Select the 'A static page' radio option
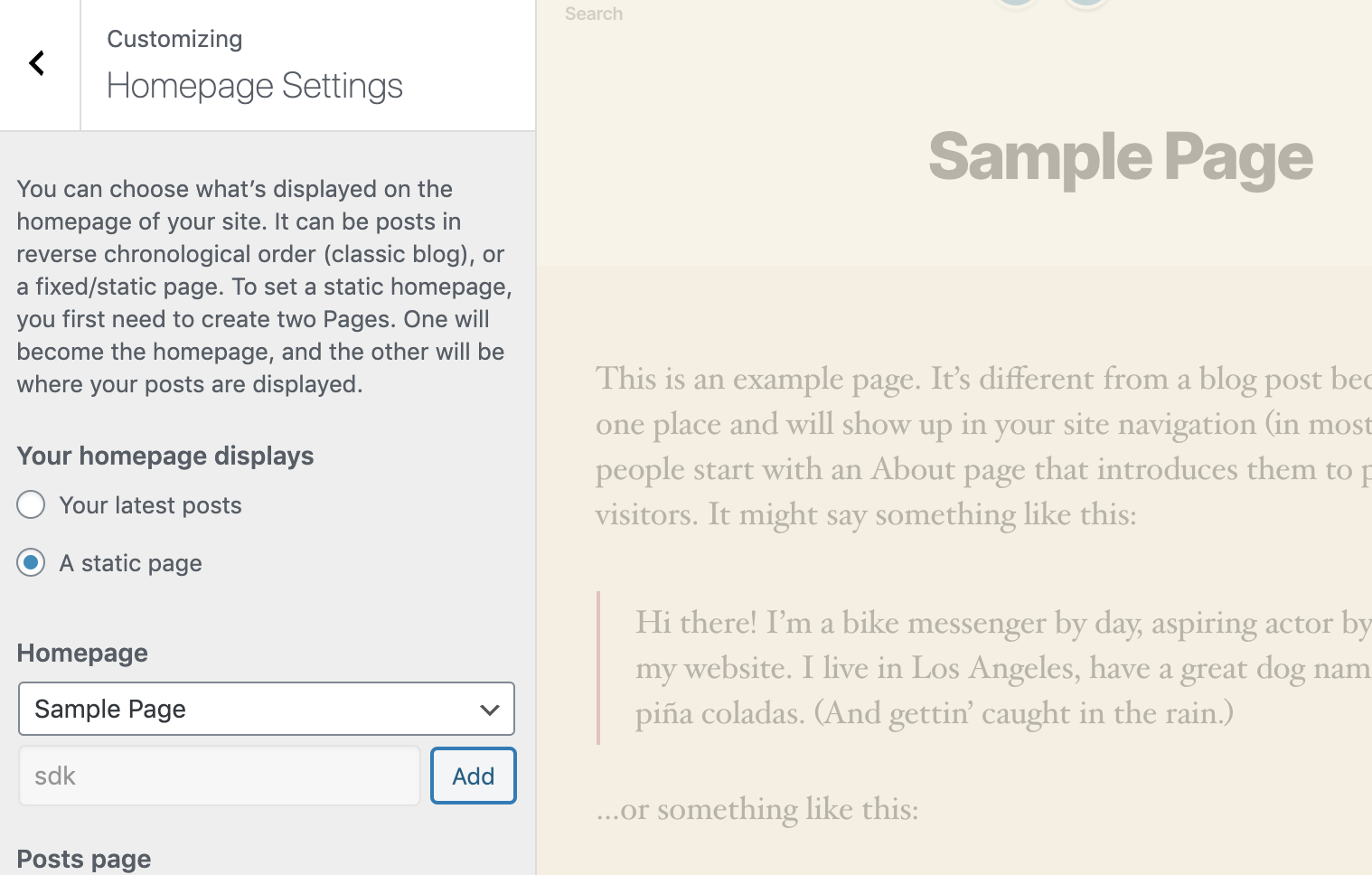Screen dimensions: 1372x875 (x=31, y=563)
